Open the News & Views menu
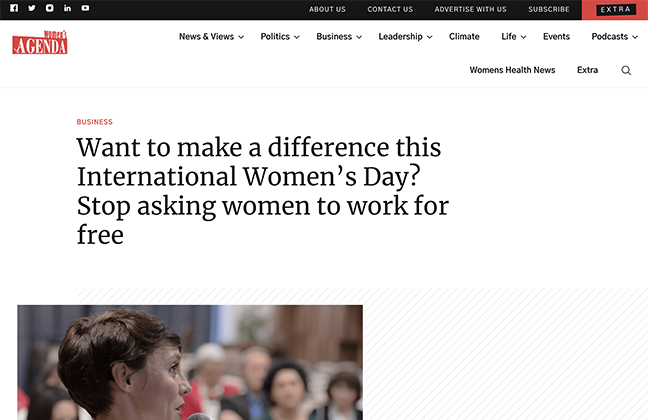The image size is (648, 420). tap(206, 36)
